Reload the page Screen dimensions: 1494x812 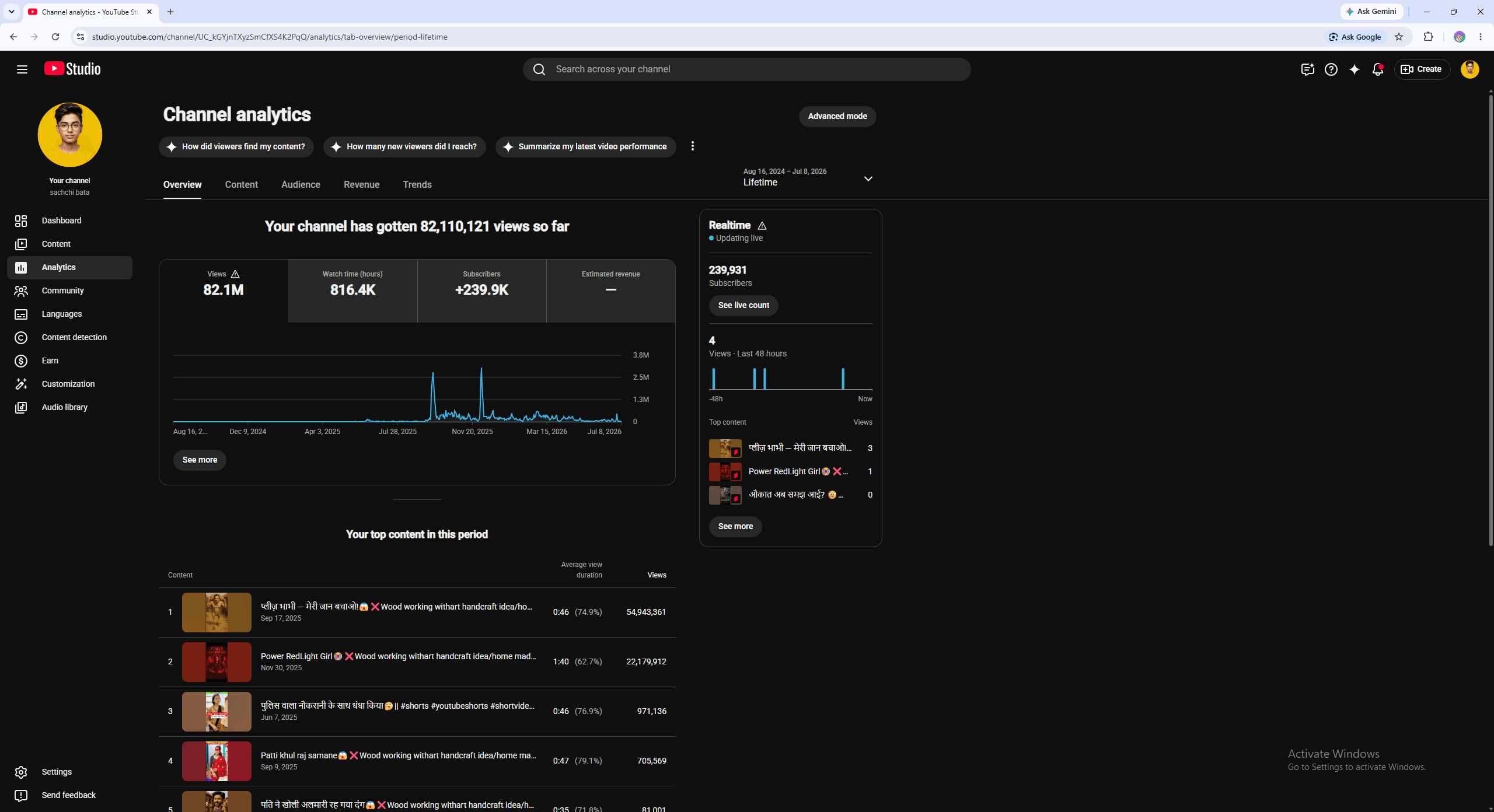click(55, 37)
